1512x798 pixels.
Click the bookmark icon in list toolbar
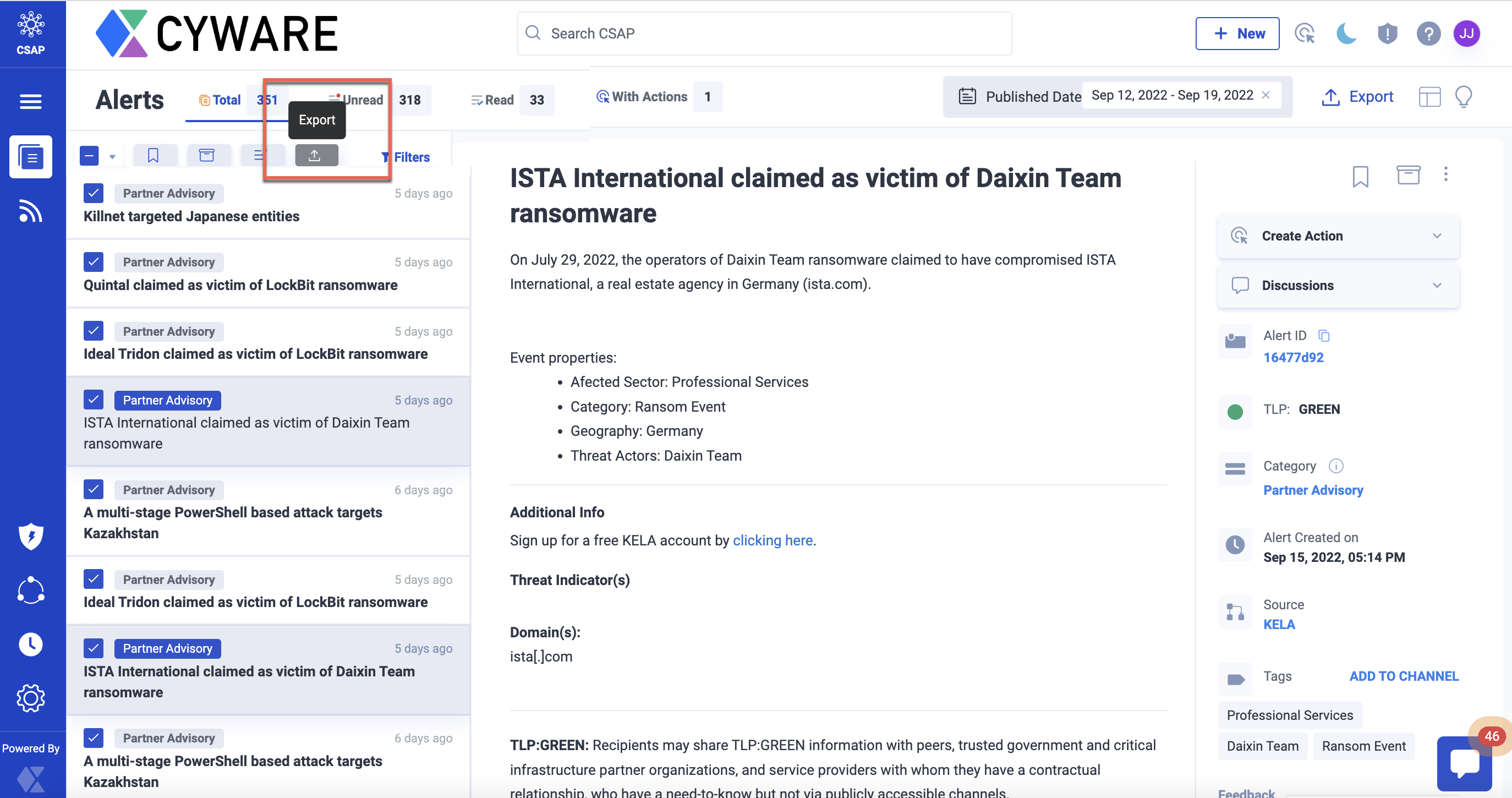[153, 156]
